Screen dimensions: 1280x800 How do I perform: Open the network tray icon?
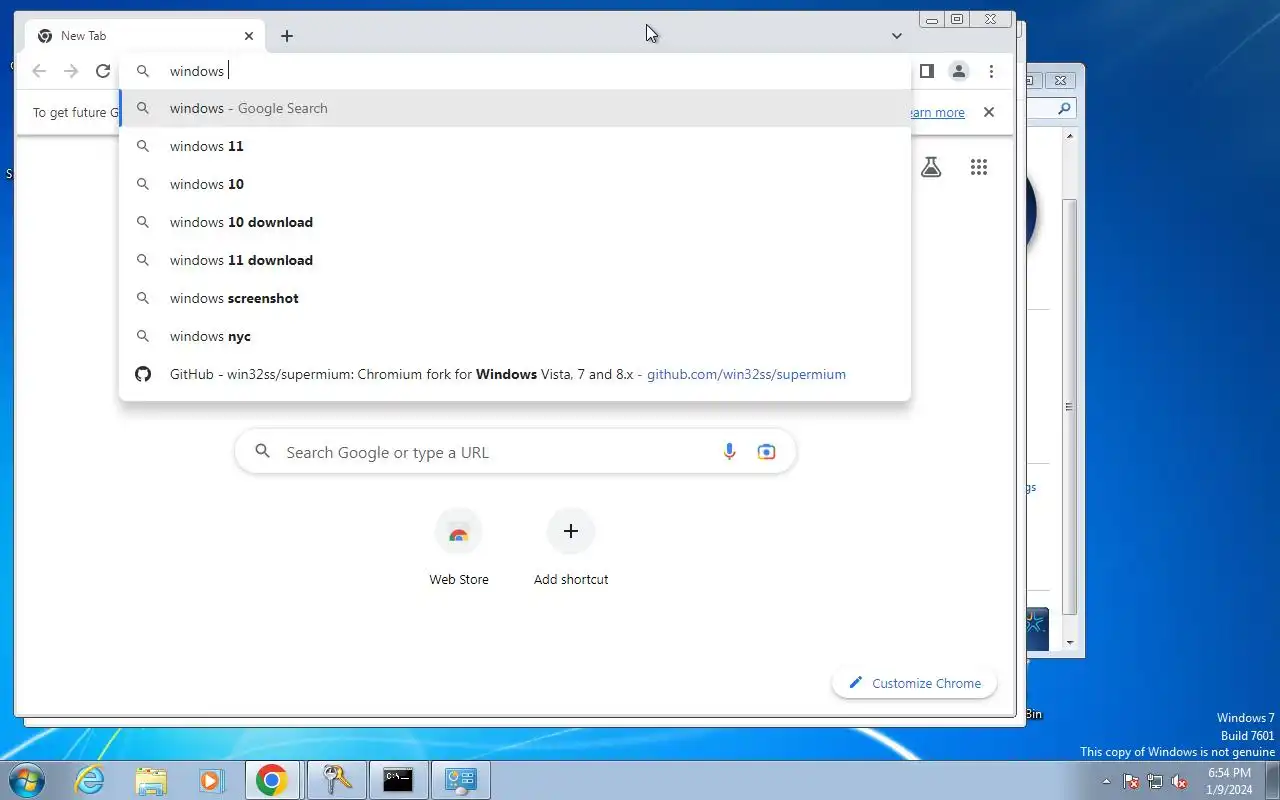(1155, 782)
